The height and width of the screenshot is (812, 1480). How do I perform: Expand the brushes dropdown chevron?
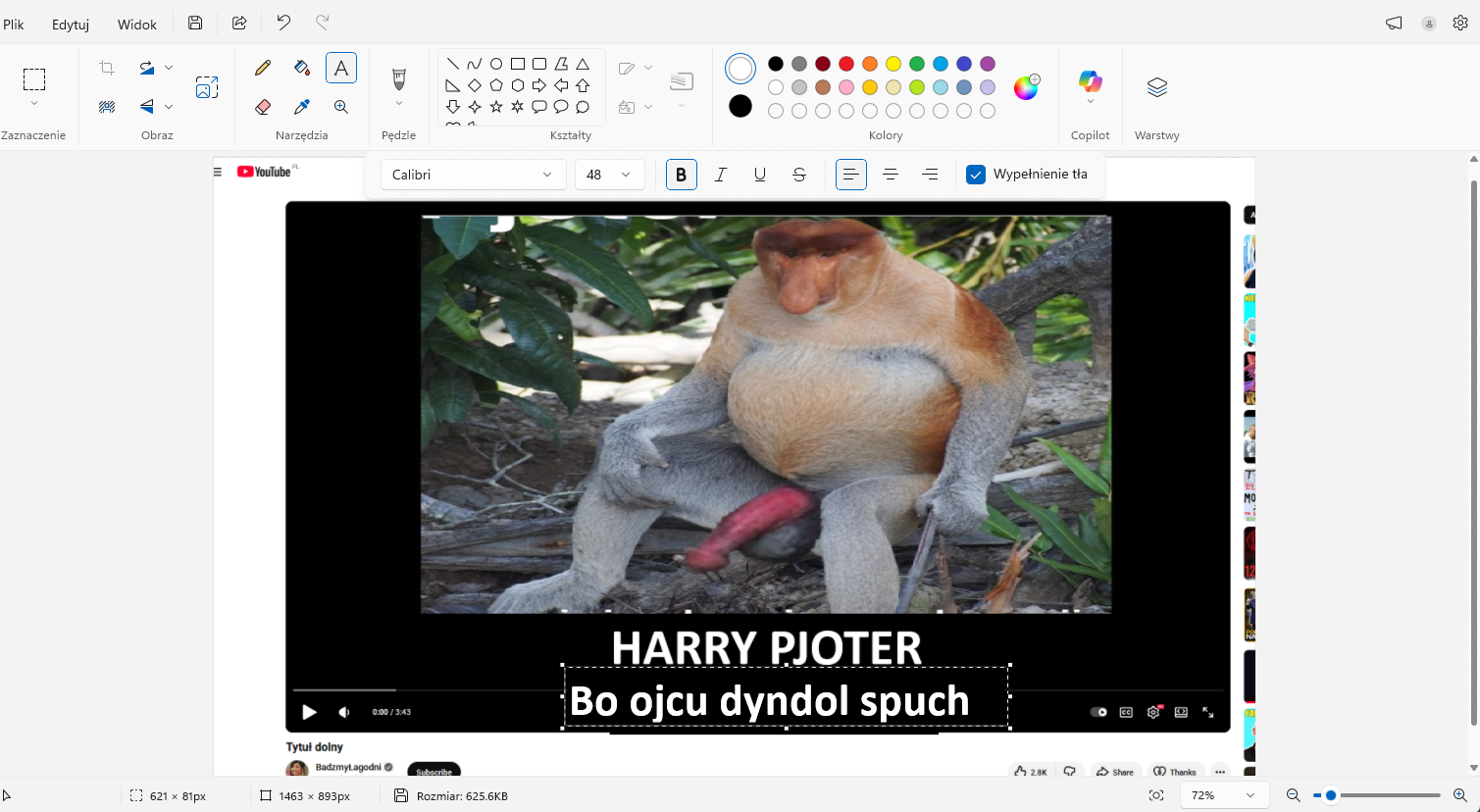pos(398,104)
